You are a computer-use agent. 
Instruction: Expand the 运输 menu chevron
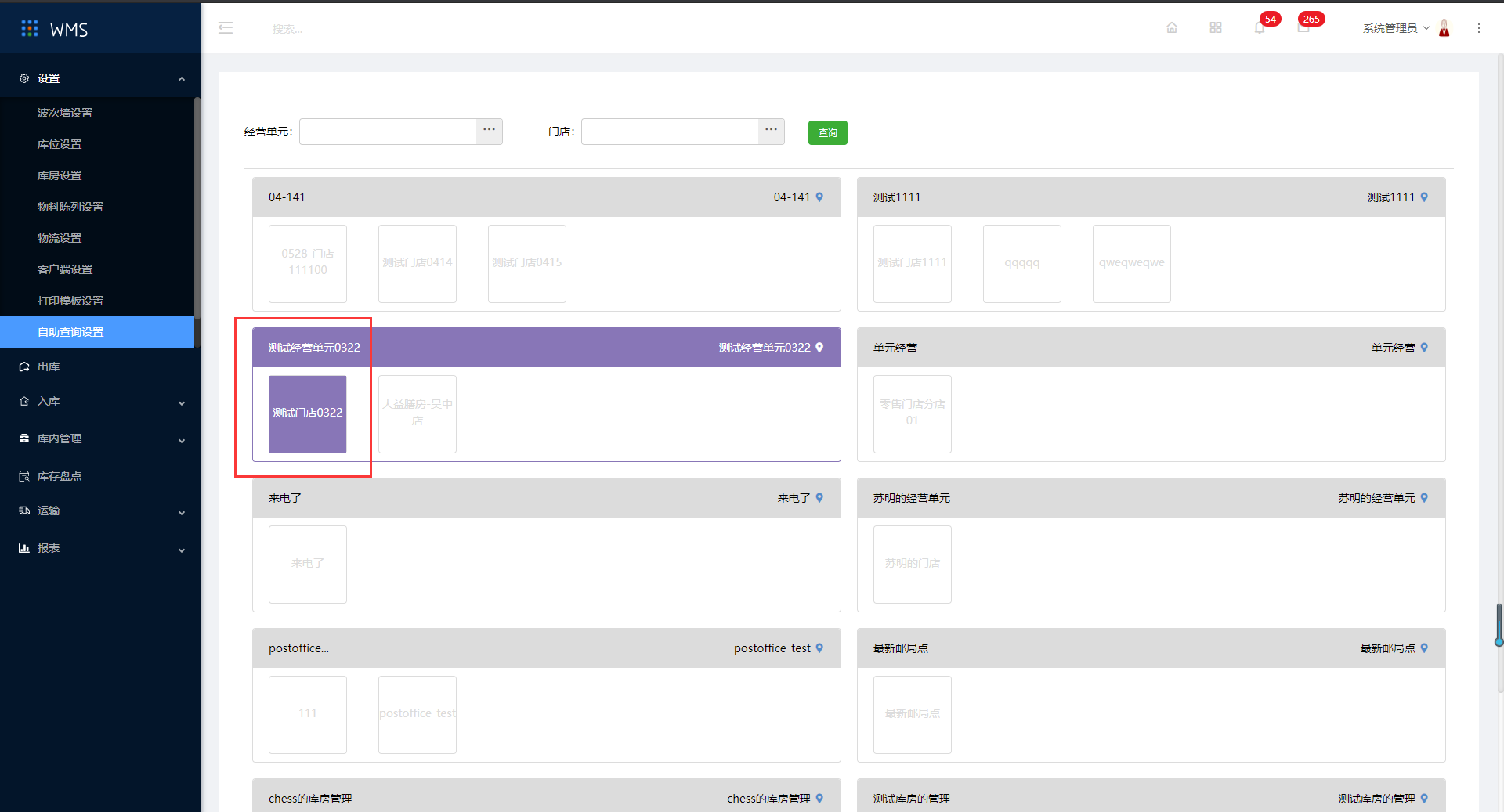pyautogui.click(x=182, y=513)
